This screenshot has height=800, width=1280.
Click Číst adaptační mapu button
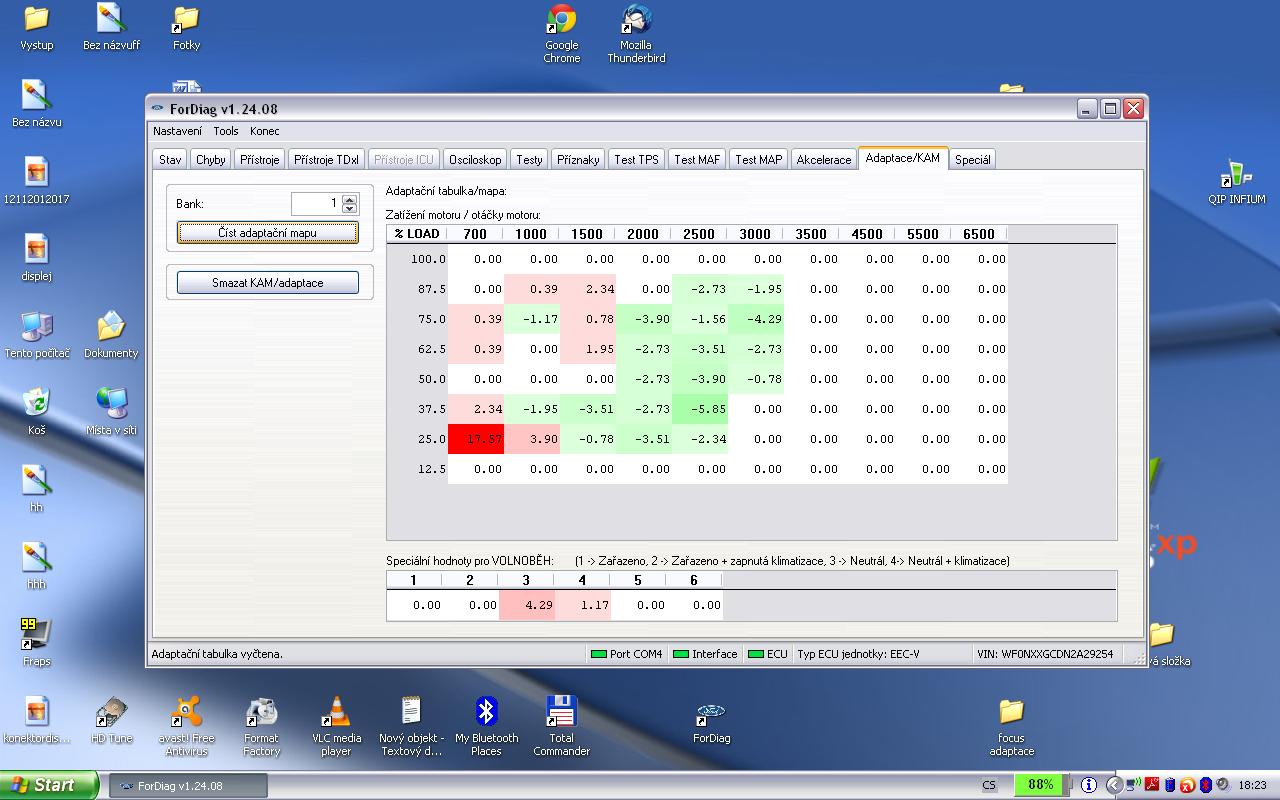[x=267, y=233]
